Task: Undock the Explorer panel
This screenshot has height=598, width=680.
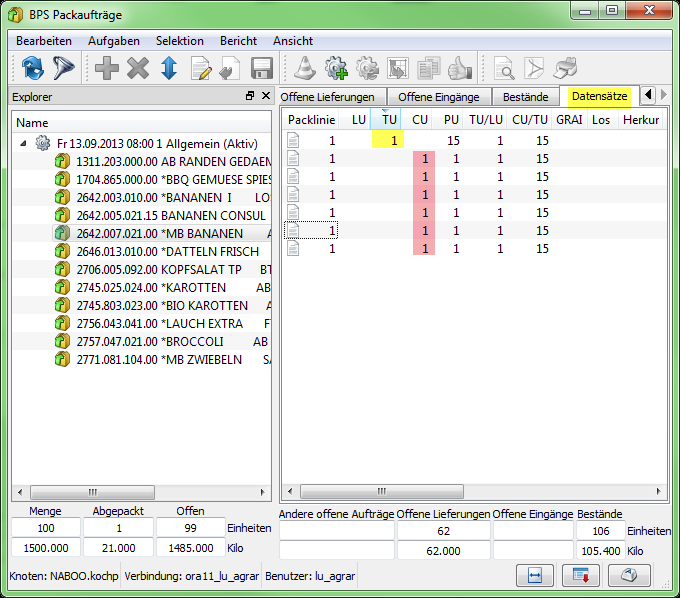Action: pyautogui.click(x=250, y=97)
